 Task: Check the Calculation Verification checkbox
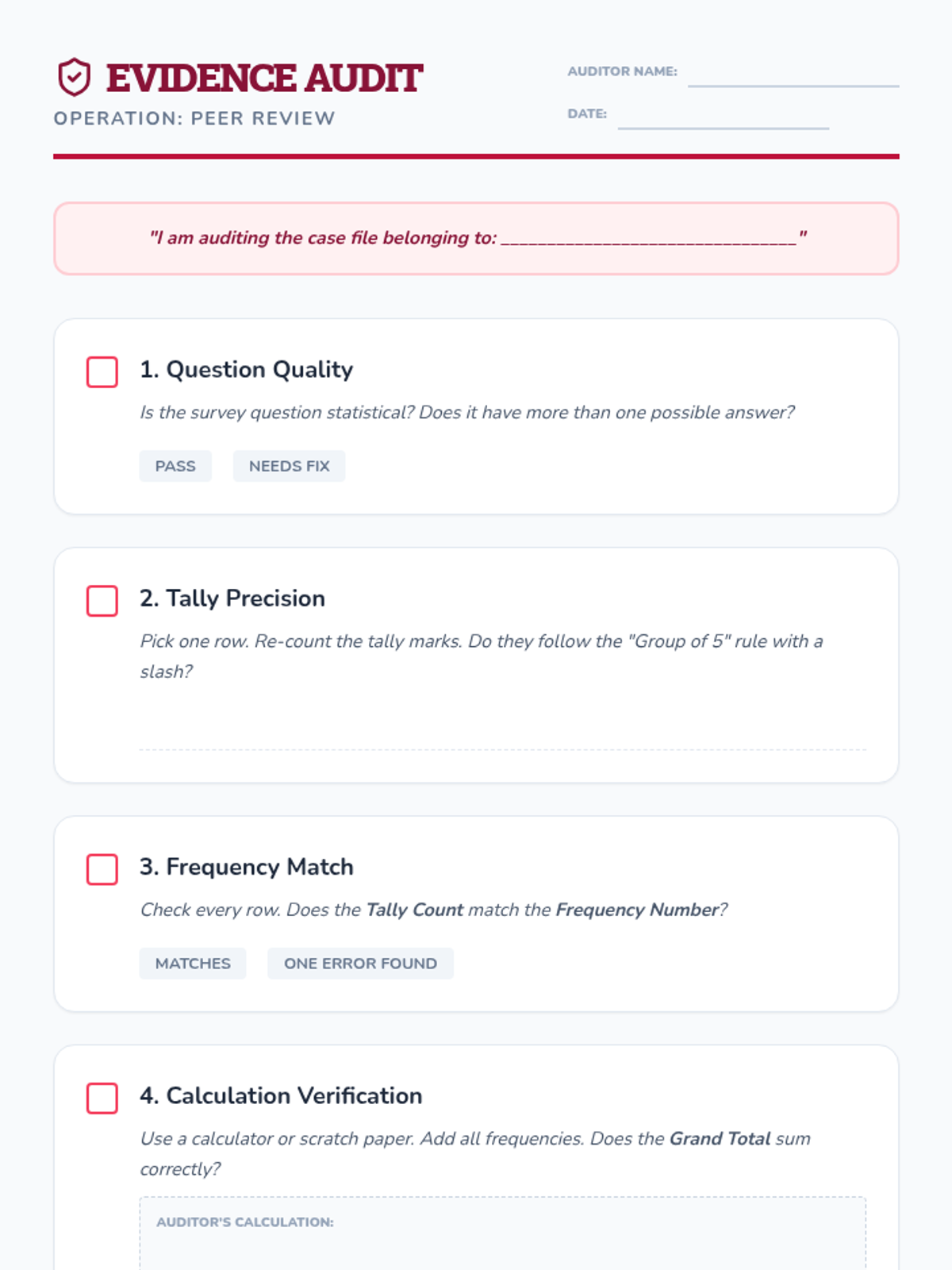pos(102,1098)
